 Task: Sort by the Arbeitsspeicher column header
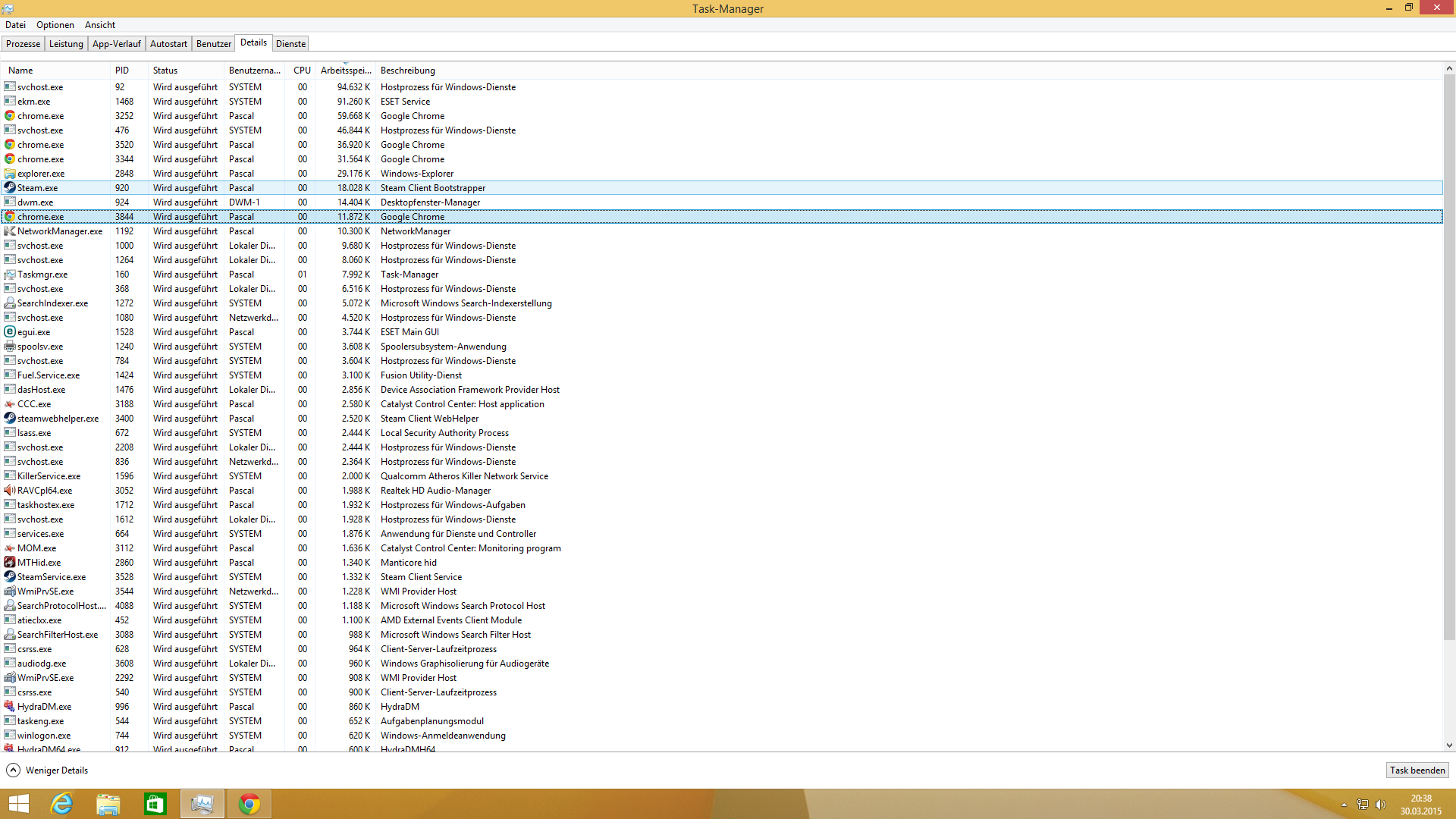[346, 70]
